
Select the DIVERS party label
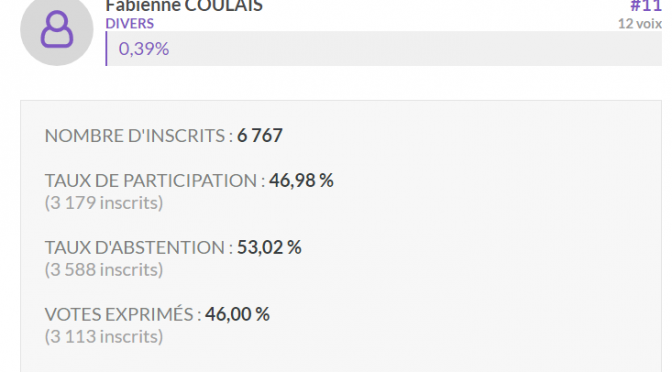[129, 23]
